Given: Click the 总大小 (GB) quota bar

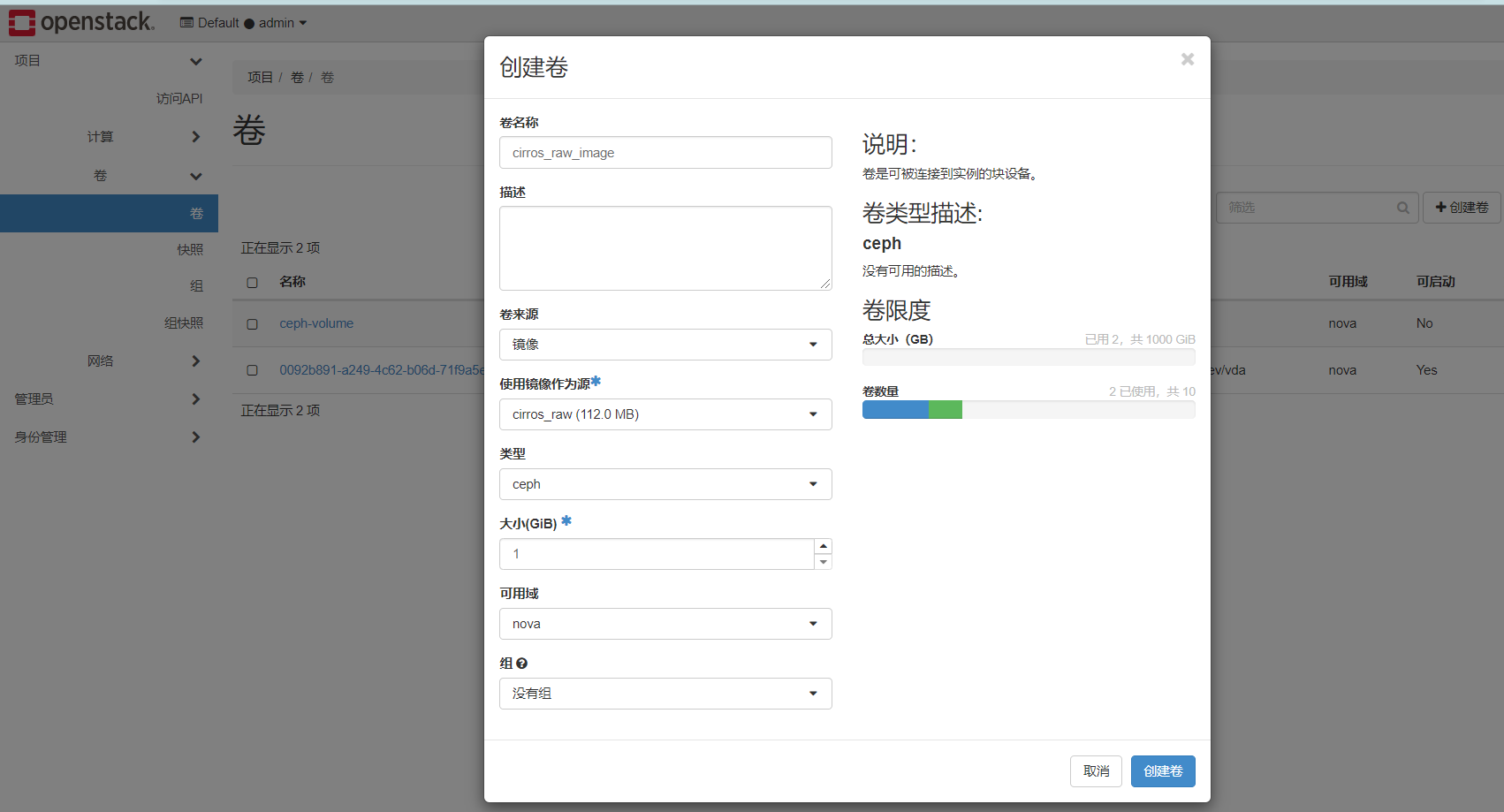Looking at the screenshot, I should coord(1029,357).
